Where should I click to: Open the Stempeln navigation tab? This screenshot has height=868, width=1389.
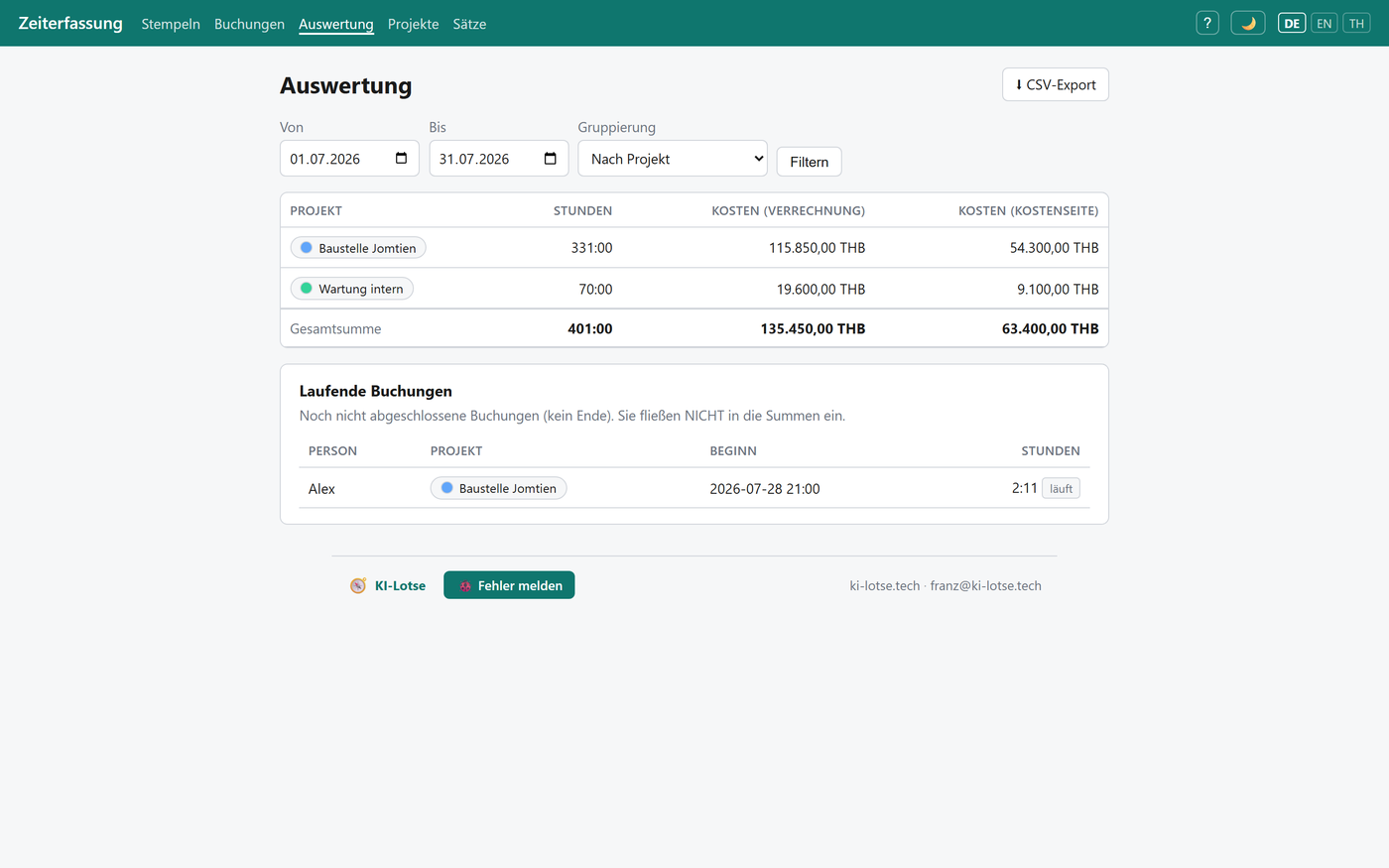point(171,24)
